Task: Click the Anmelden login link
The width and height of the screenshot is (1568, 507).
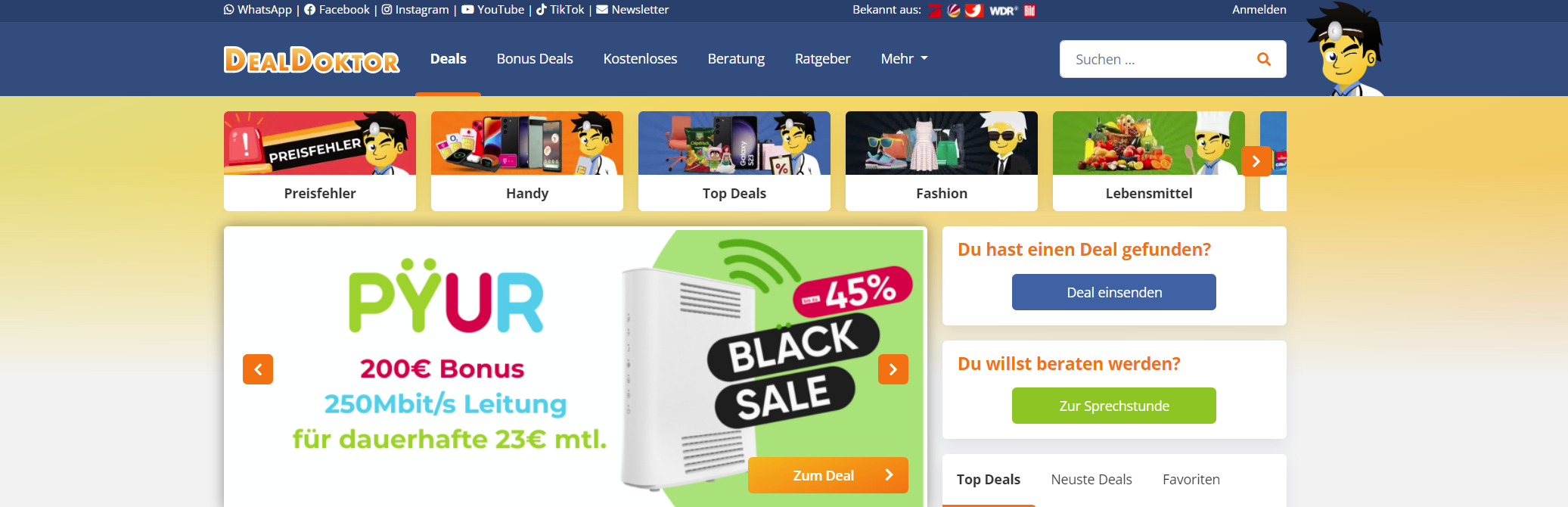Action: (1259, 10)
